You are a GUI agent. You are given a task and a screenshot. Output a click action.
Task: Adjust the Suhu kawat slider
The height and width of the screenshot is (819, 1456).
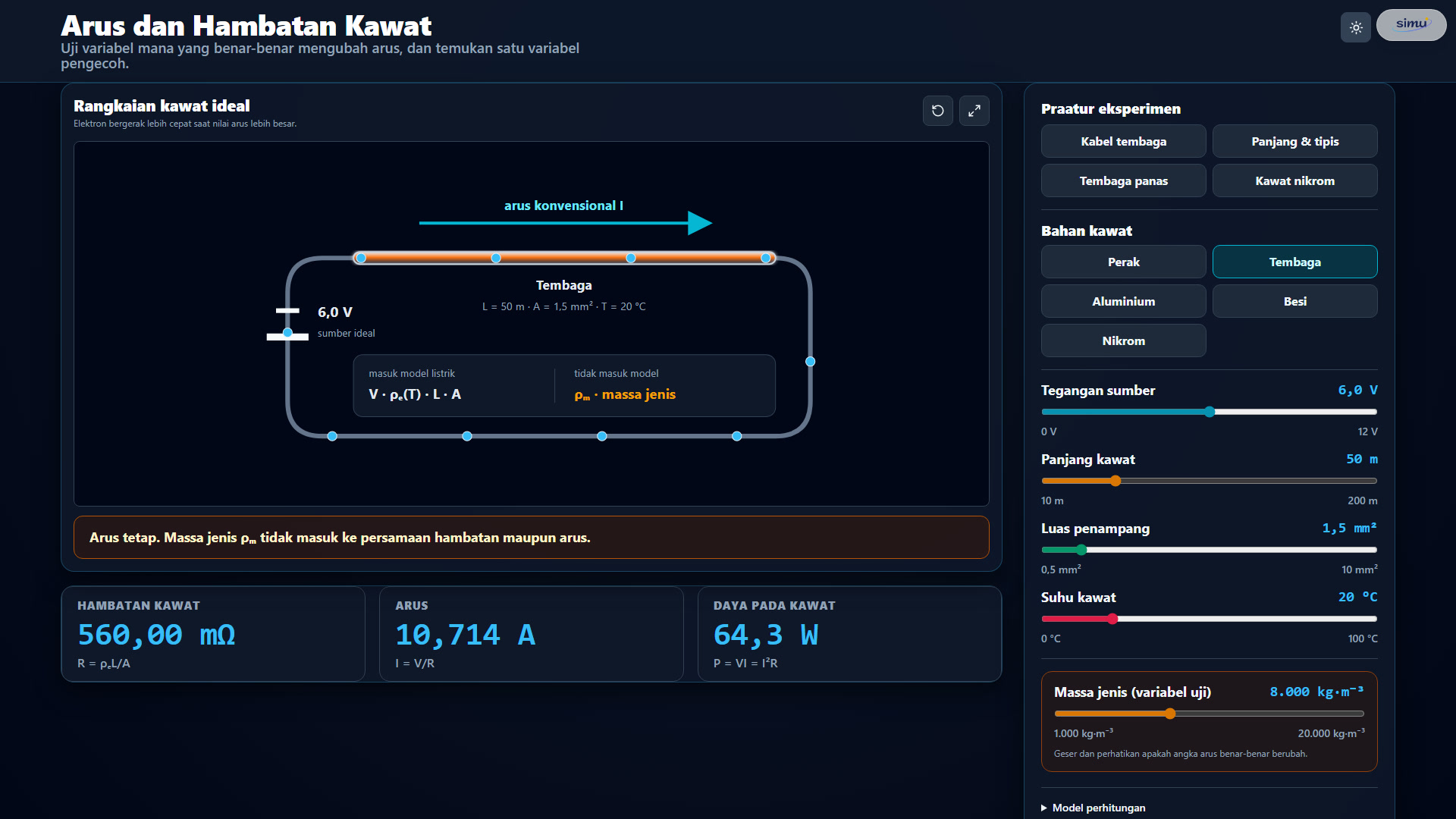click(1210, 619)
